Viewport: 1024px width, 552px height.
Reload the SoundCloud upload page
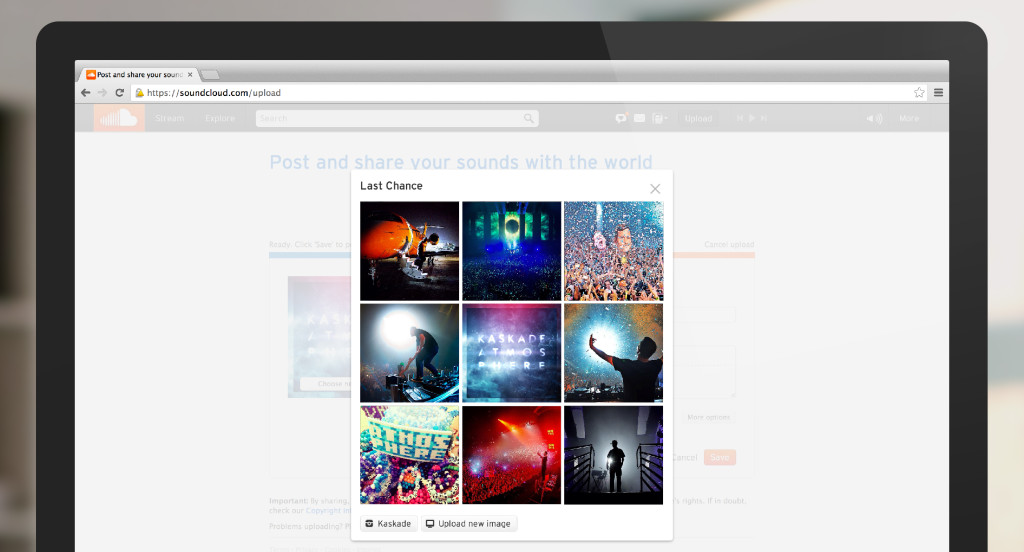[120, 93]
